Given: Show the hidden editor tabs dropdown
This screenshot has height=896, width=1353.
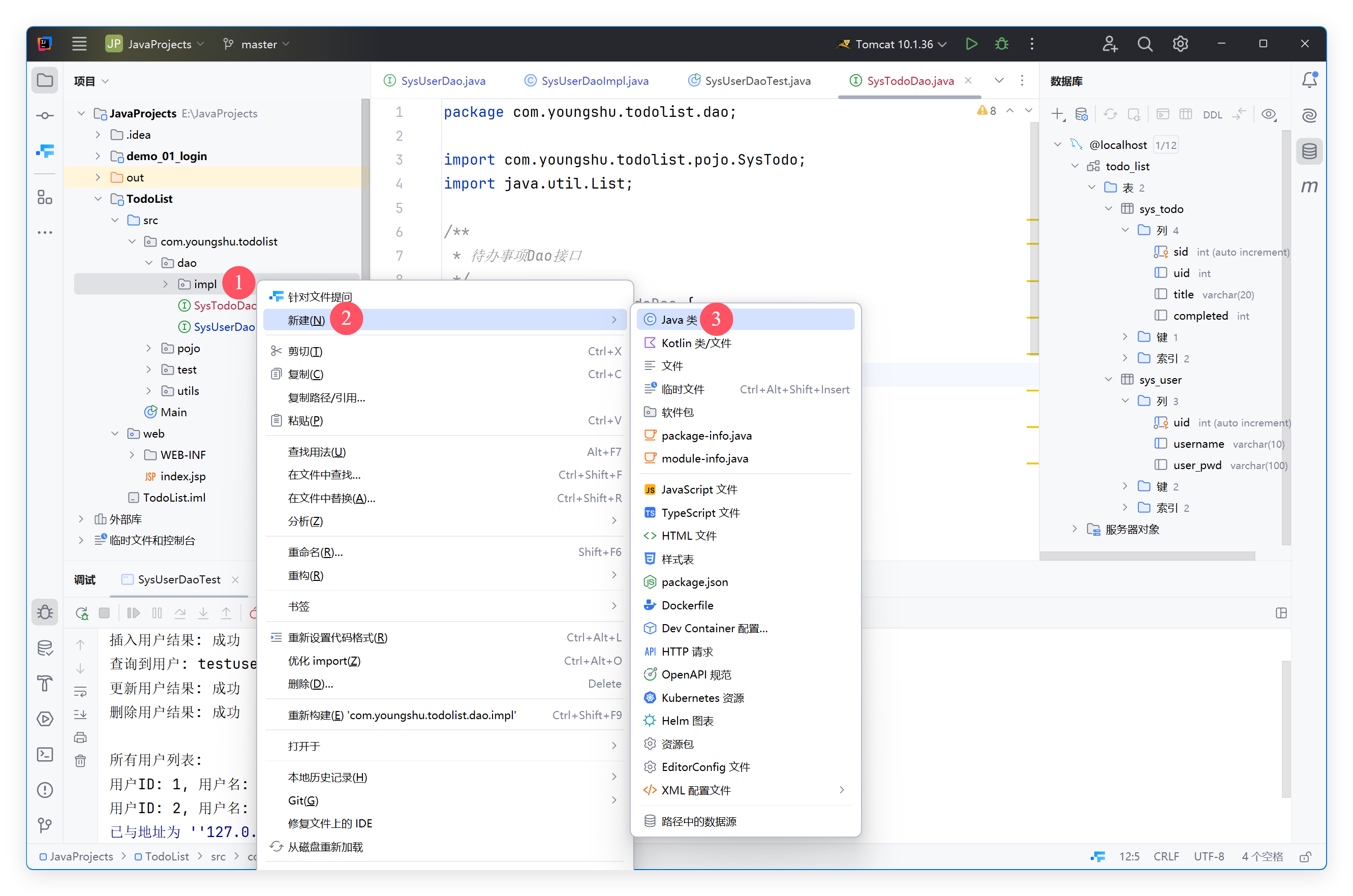Looking at the screenshot, I should click(x=999, y=81).
